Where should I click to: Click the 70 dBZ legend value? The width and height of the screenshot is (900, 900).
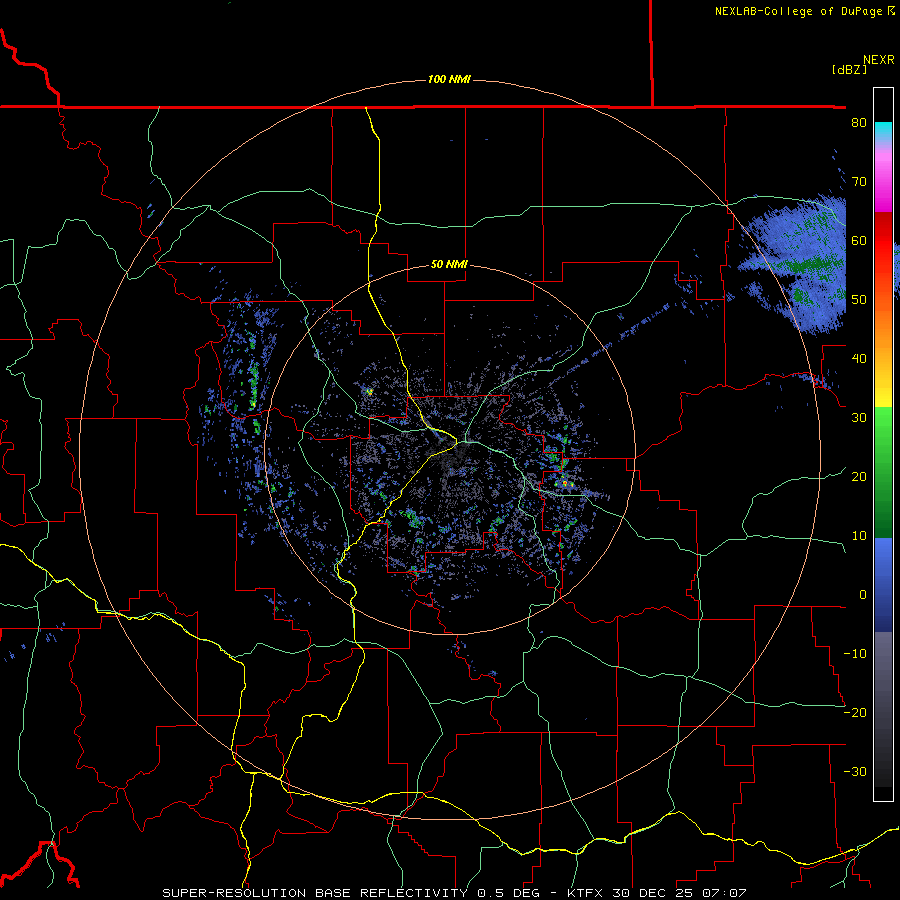859,182
